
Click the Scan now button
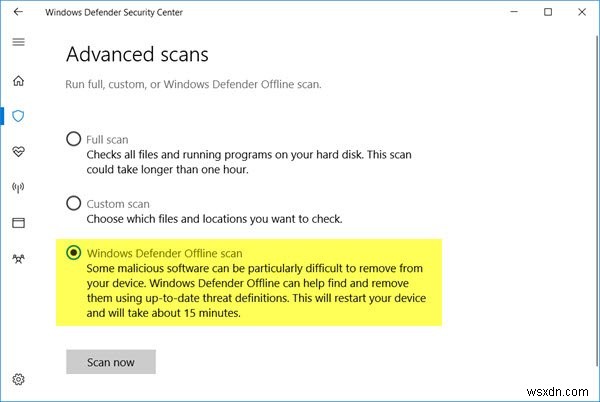111,361
